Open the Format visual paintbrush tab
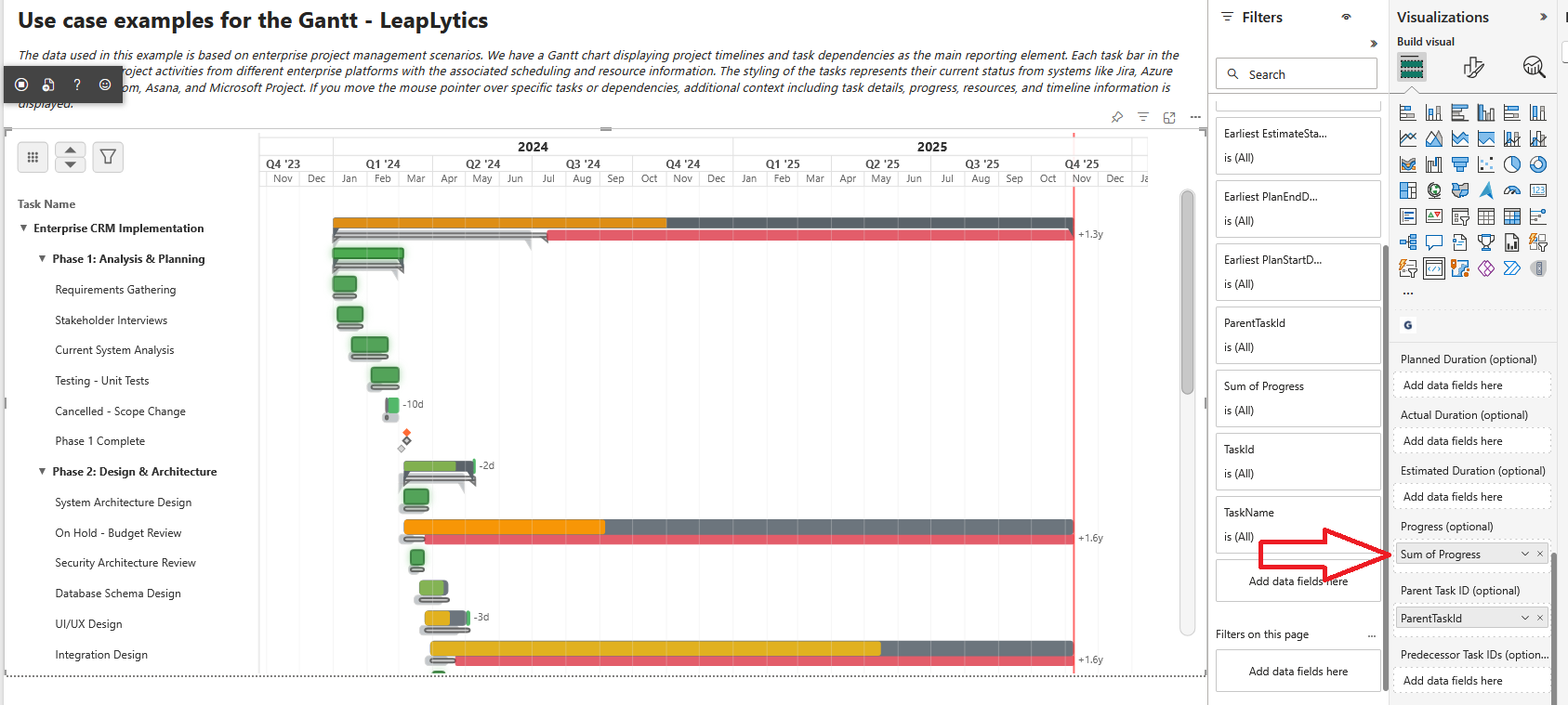 tap(1473, 67)
